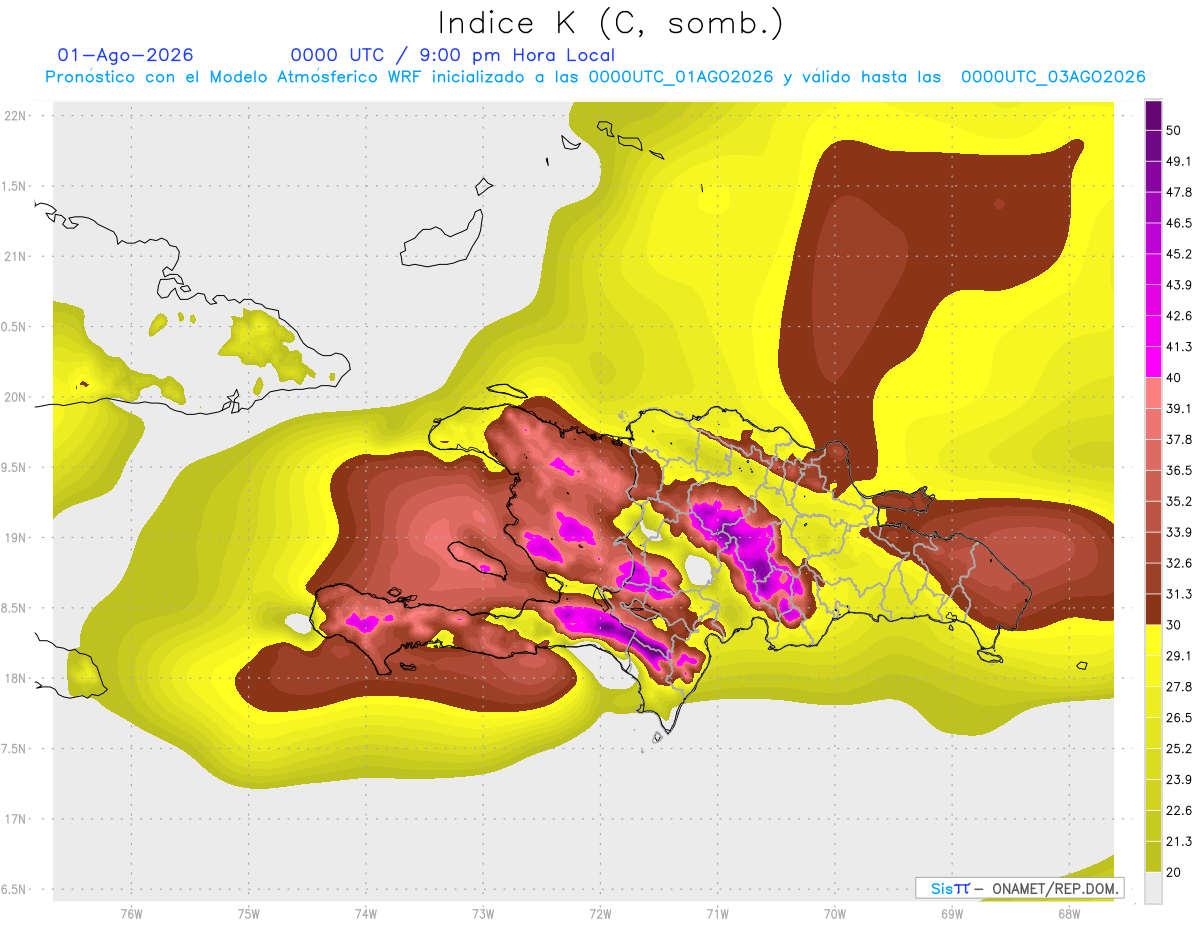Screen dimensions: 1200x927
Task: Click the longitude axis label '68W'
Action: click(1069, 914)
